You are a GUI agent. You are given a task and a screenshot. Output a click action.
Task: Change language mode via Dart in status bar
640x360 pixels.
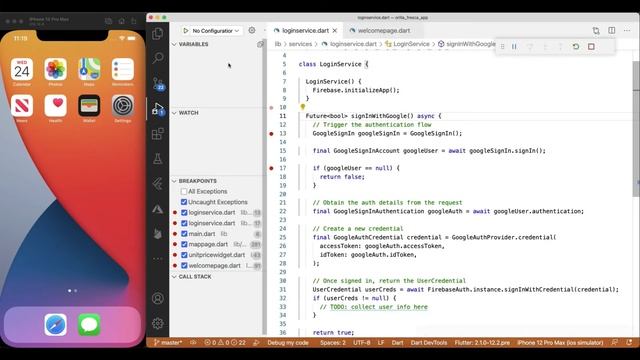398,343
